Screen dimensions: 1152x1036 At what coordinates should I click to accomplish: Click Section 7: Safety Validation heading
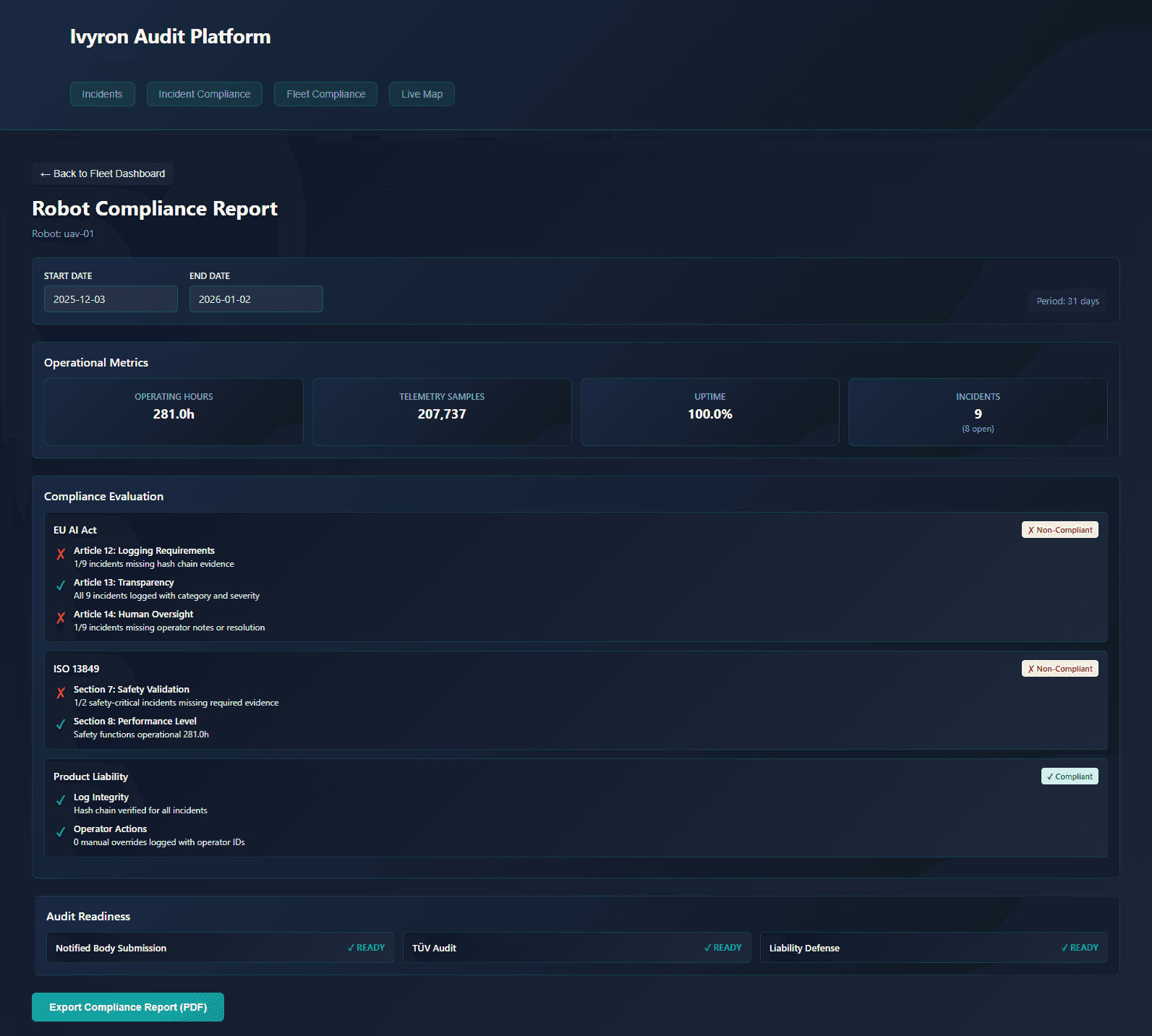[x=132, y=690]
